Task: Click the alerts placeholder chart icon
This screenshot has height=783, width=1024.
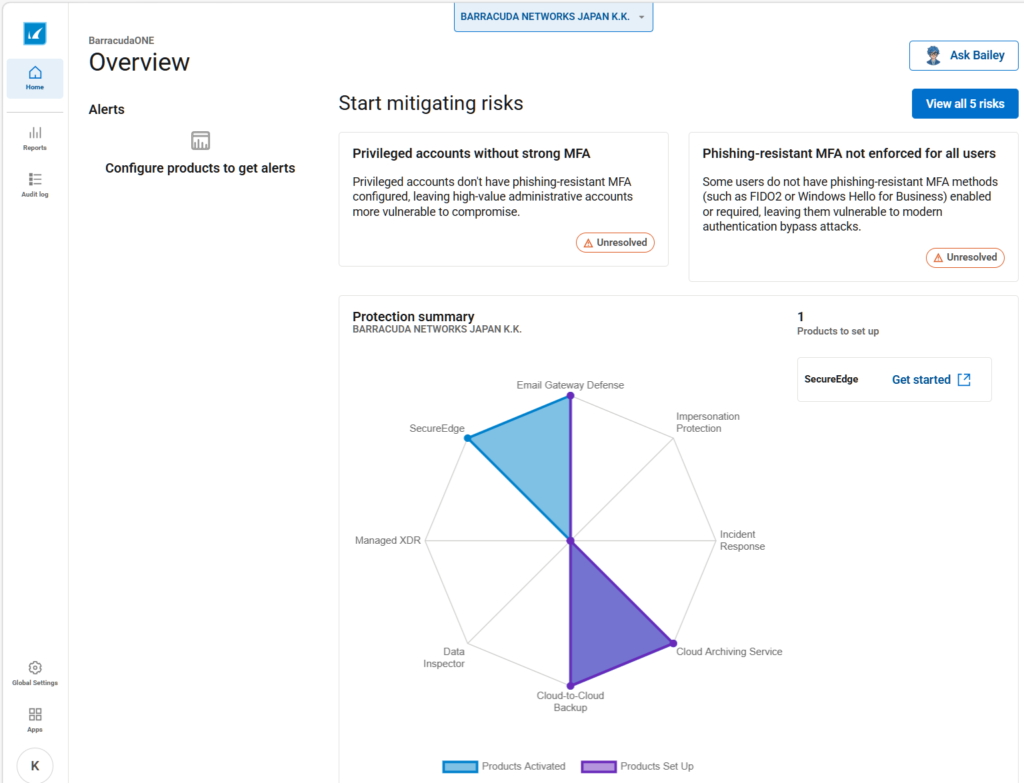Action: (x=200, y=140)
